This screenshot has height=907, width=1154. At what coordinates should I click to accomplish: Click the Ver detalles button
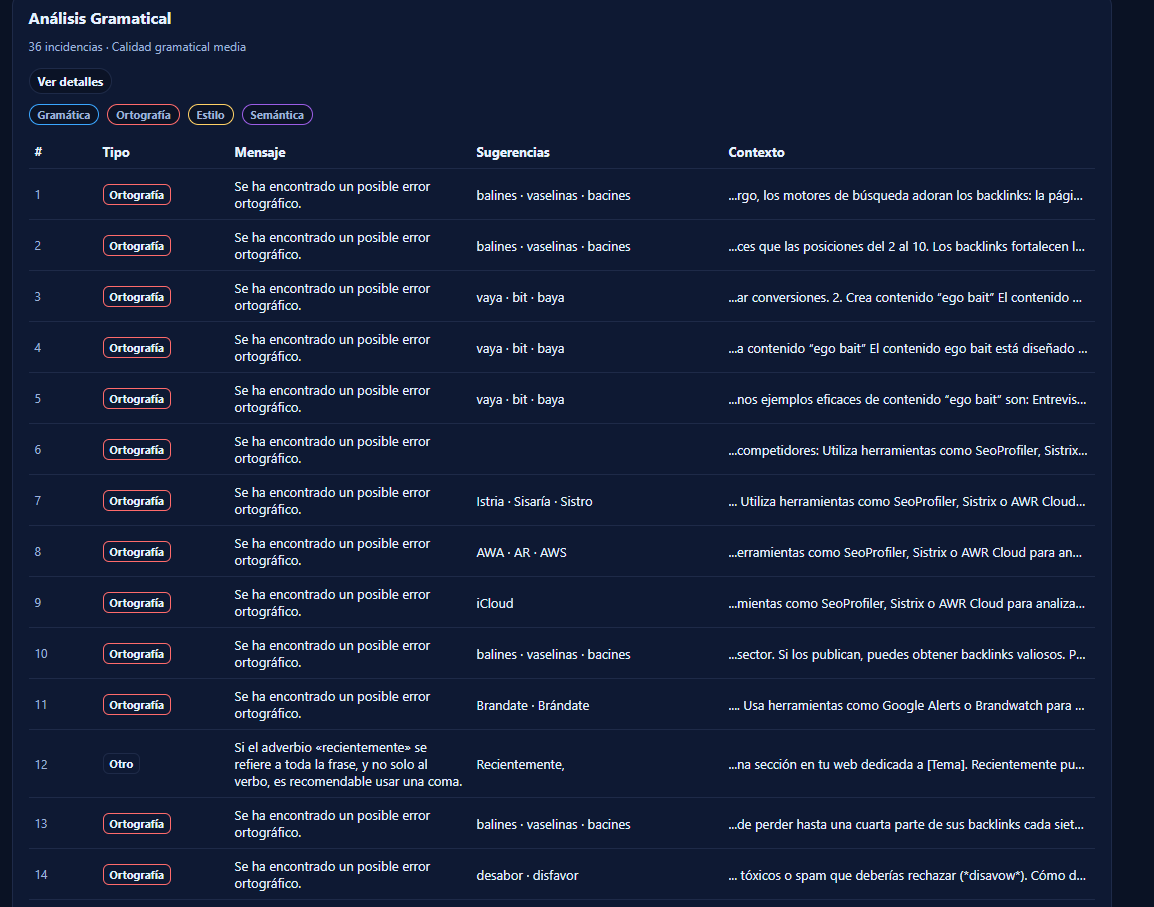point(70,82)
